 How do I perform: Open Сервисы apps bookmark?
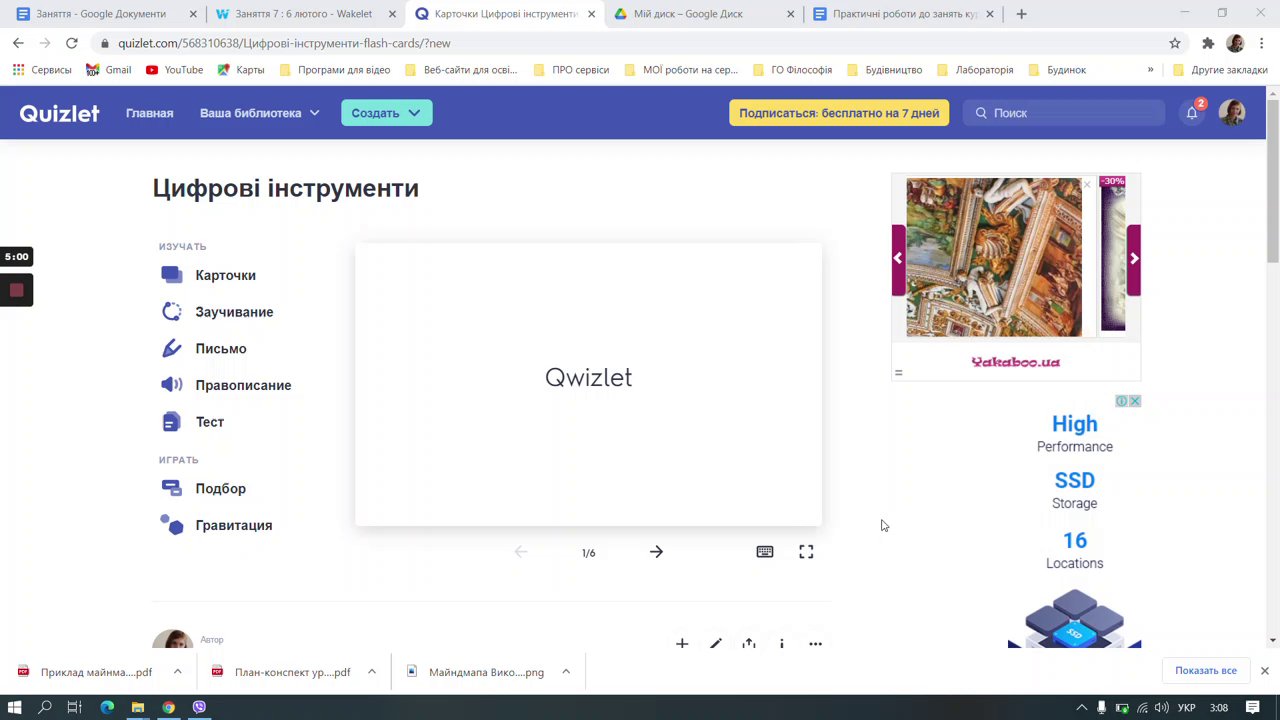[42, 70]
